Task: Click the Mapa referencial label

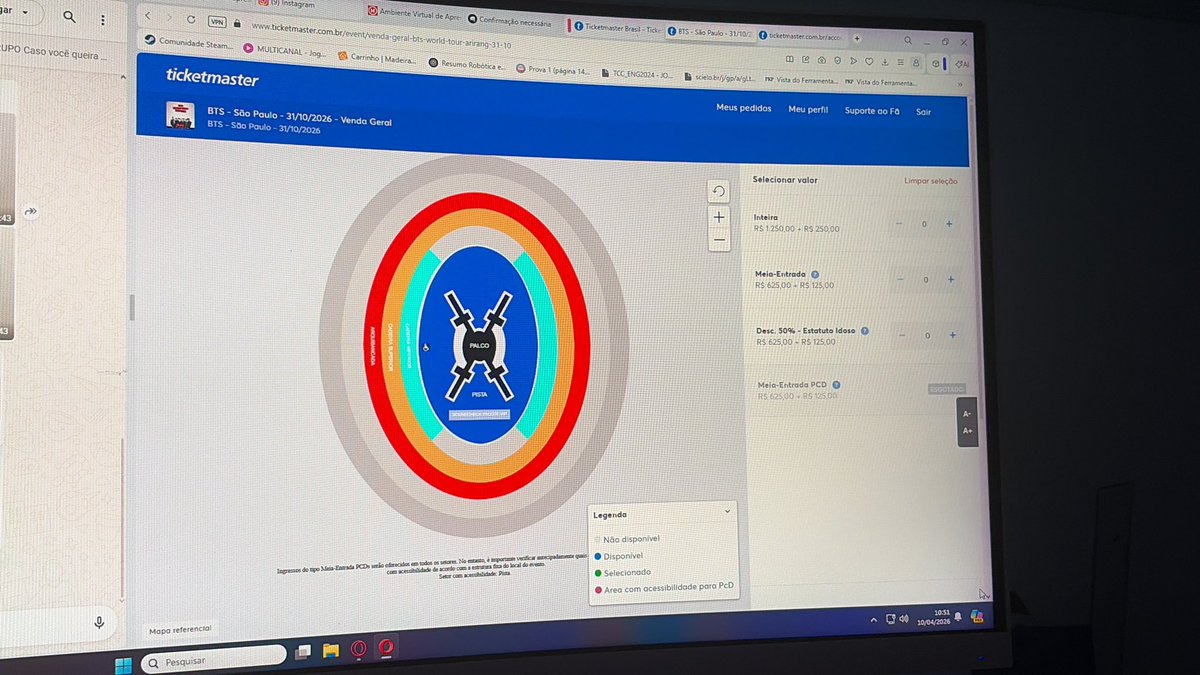Action: (x=180, y=631)
